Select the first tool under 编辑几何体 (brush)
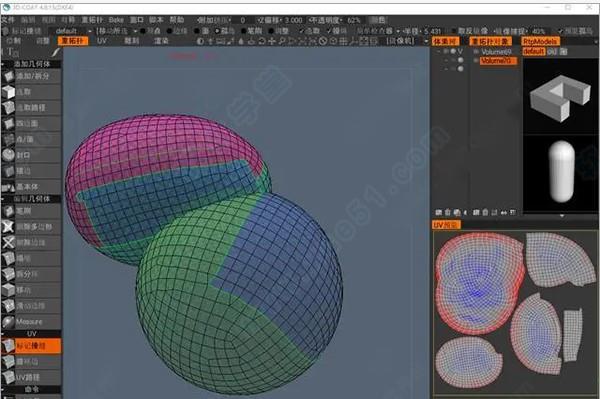 [x=31, y=211]
